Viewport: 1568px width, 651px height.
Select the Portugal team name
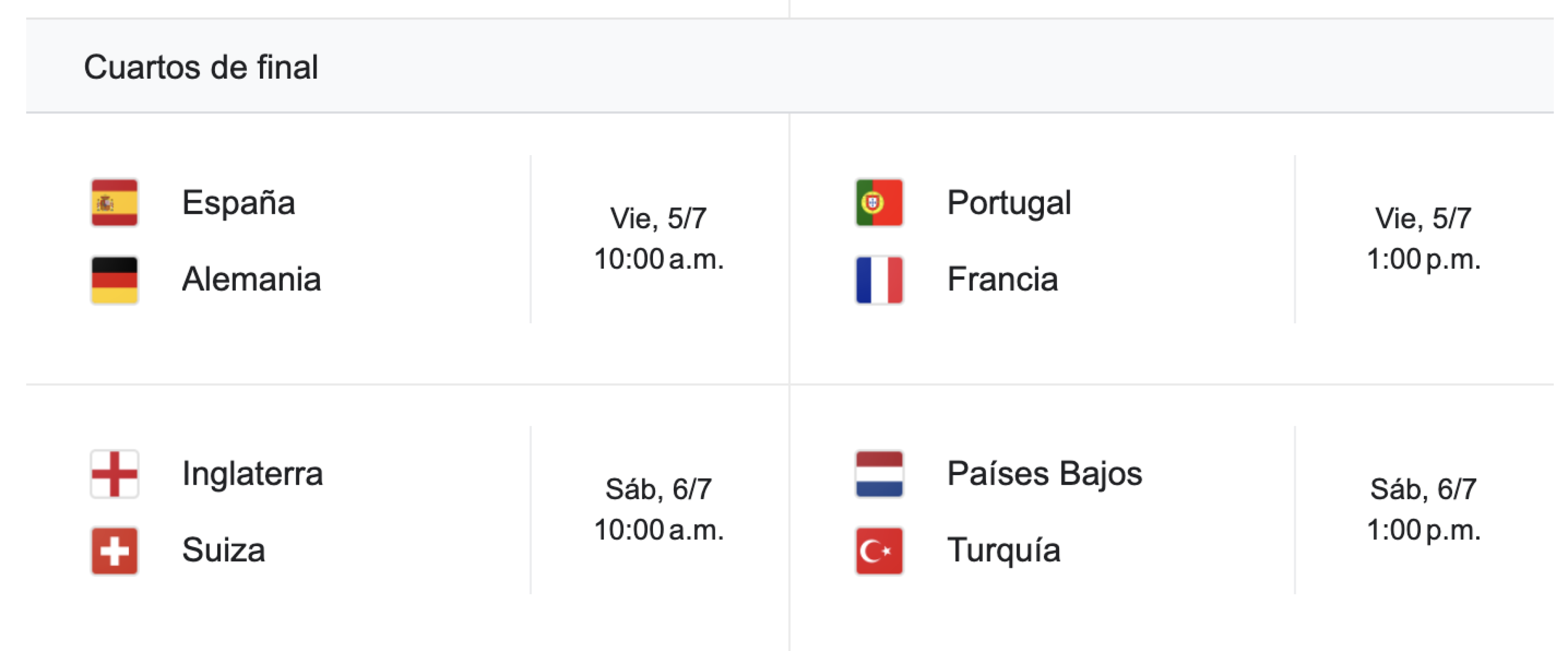[x=1009, y=203]
